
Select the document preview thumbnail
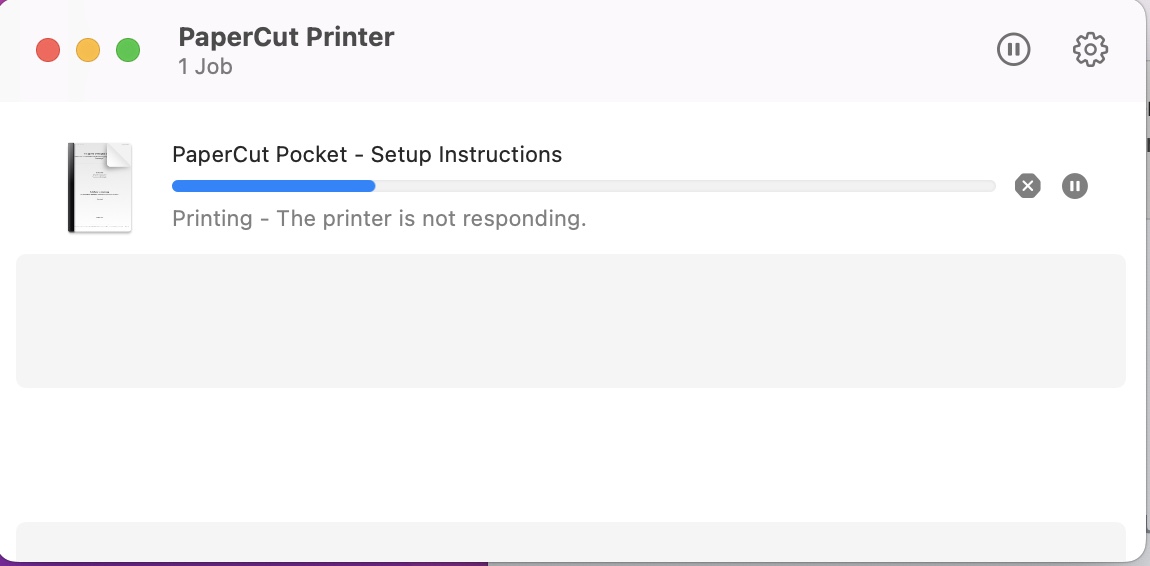tap(100, 188)
